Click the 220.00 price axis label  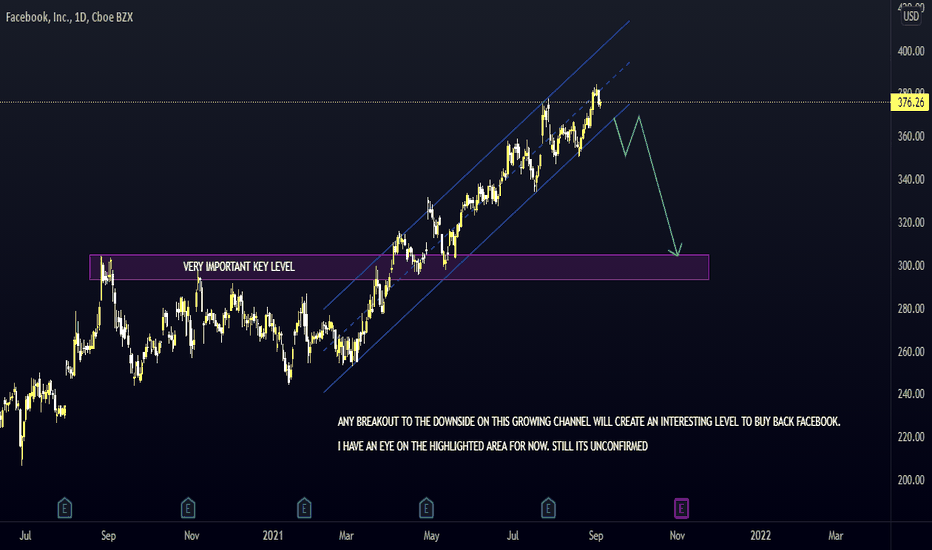911,437
